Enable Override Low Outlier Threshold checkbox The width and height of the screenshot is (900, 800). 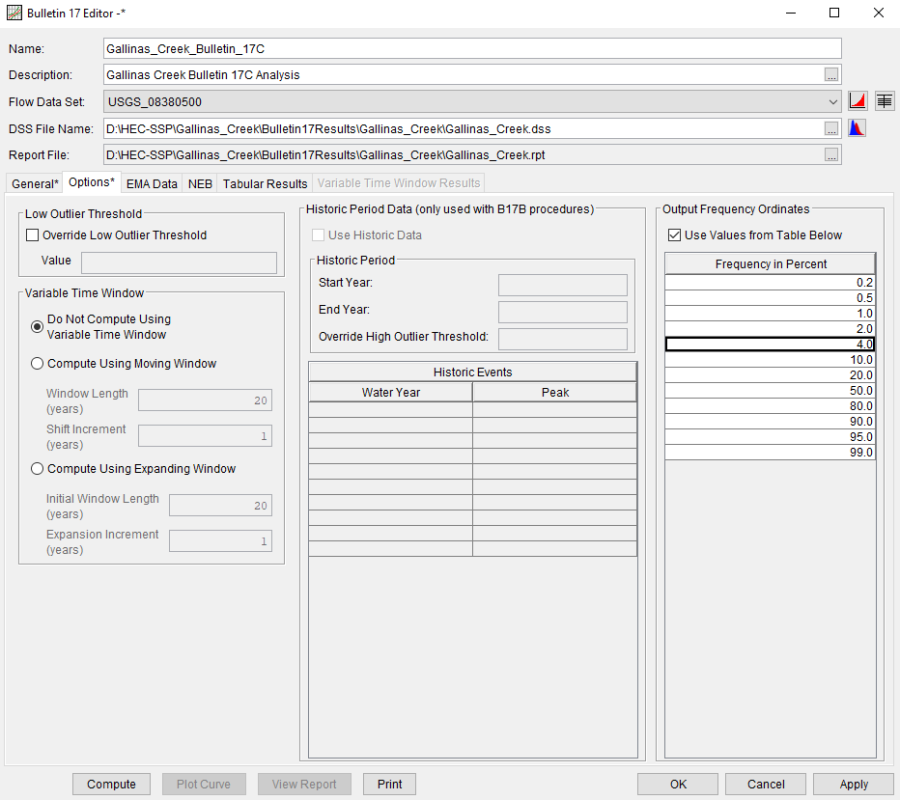click(x=33, y=235)
